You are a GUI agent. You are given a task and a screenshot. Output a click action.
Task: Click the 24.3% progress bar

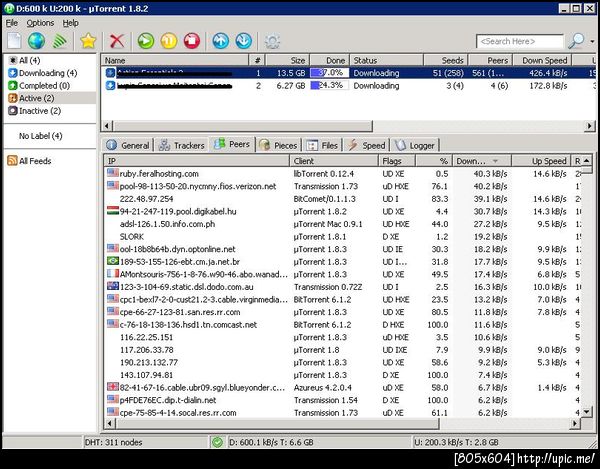(329, 85)
